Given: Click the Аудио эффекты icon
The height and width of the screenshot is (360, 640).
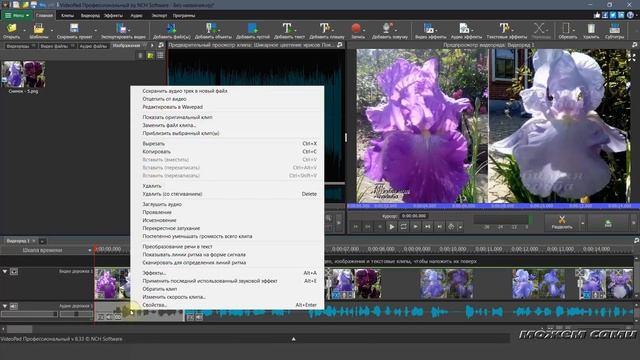Looking at the screenshot, I should point(464,28).
